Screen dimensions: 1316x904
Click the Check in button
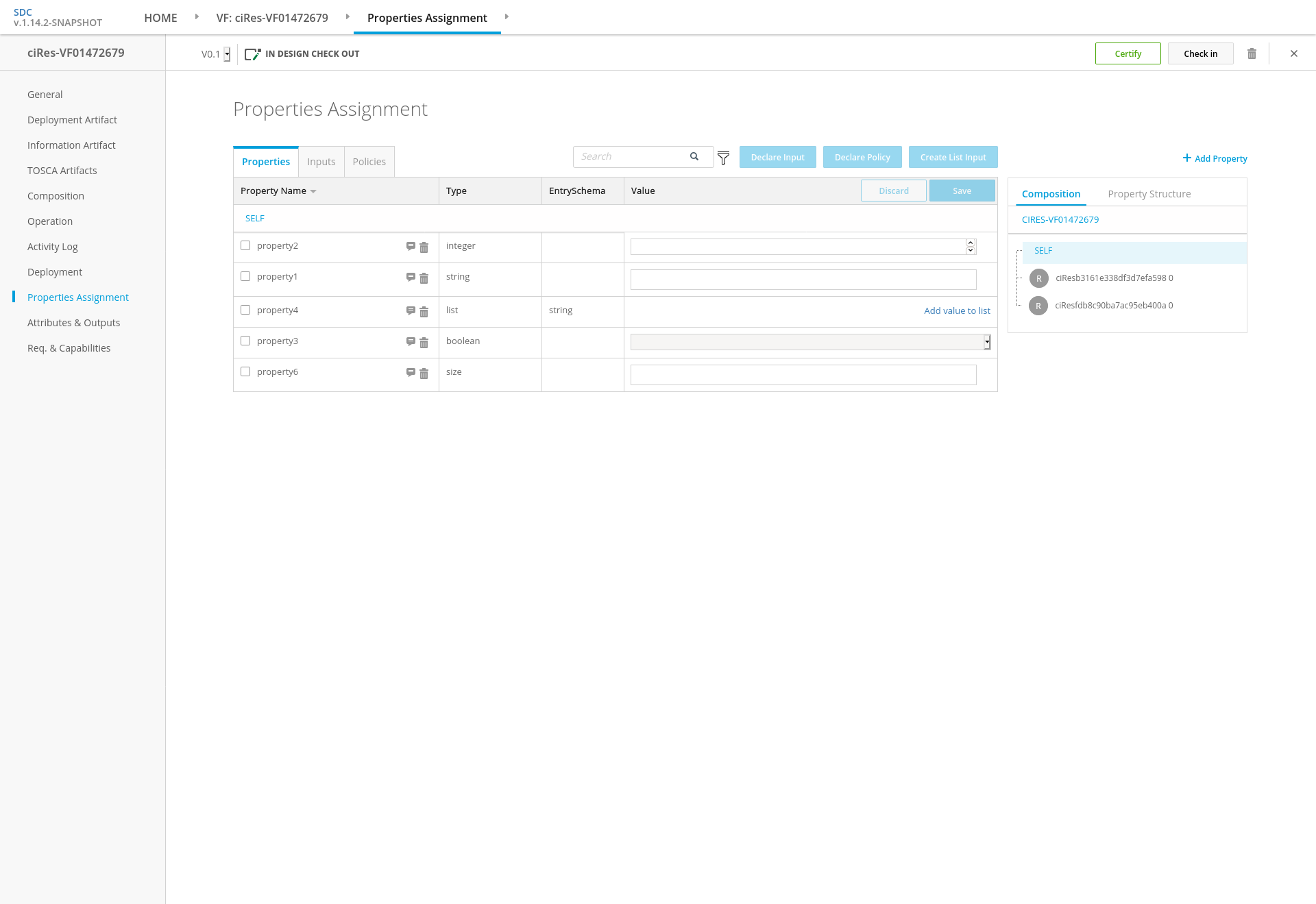(1201, 53)
